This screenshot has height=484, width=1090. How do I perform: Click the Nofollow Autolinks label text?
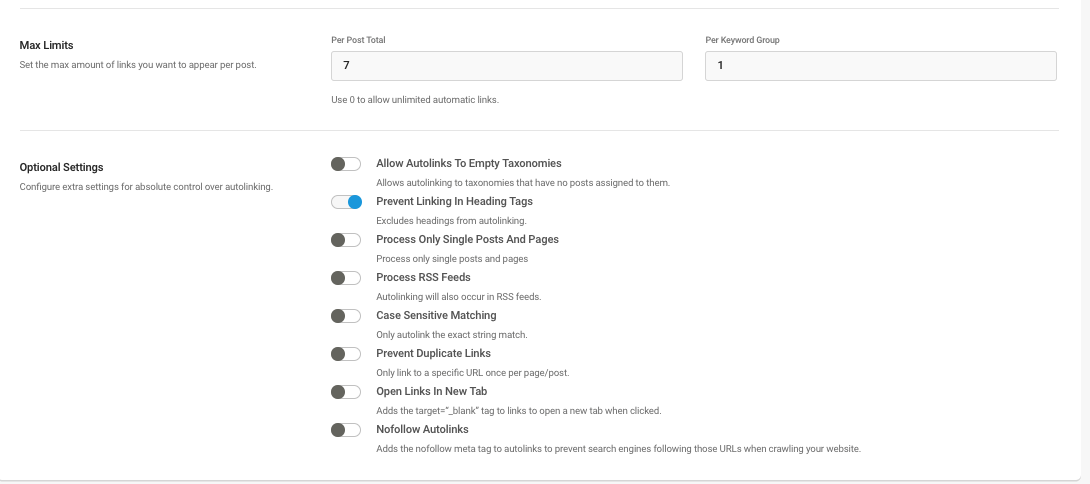[x=422, y=430]
